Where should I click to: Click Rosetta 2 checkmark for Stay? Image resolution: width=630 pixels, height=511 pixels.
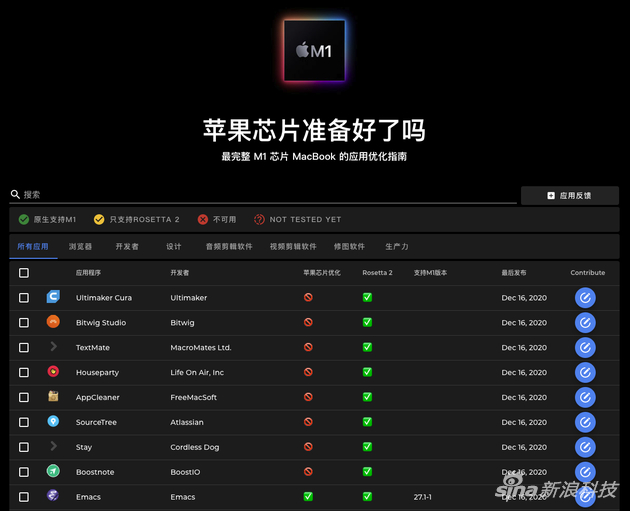tap(367, 447)
